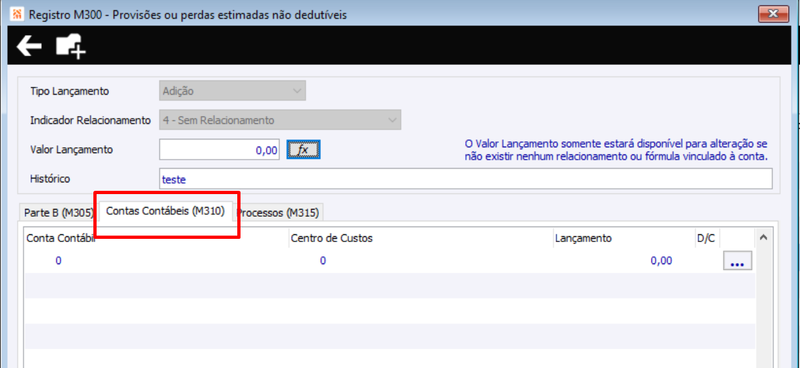
Task: Click the Histórico field containing teste
Action: pos(466,179)
